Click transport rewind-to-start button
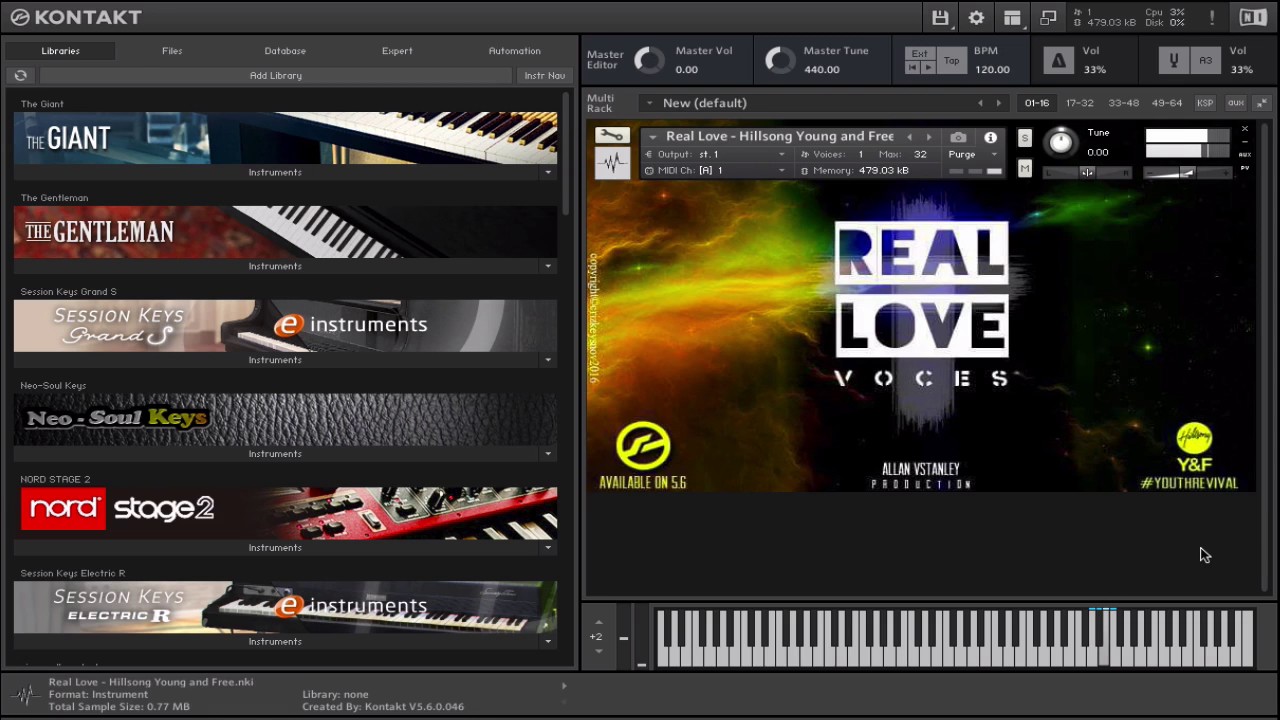This screenshot has width=1280, height=720. point(913,68)
